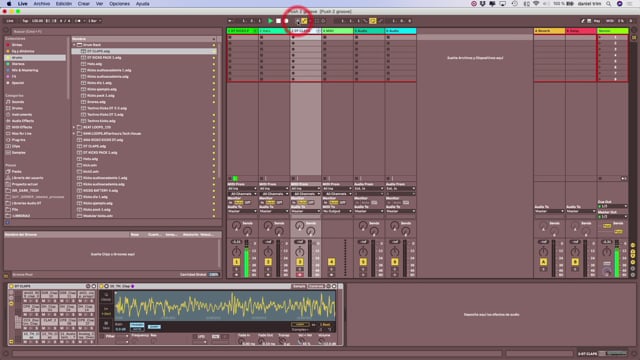Click the Tap tempo button
The image size is (640, 360).
25,21
